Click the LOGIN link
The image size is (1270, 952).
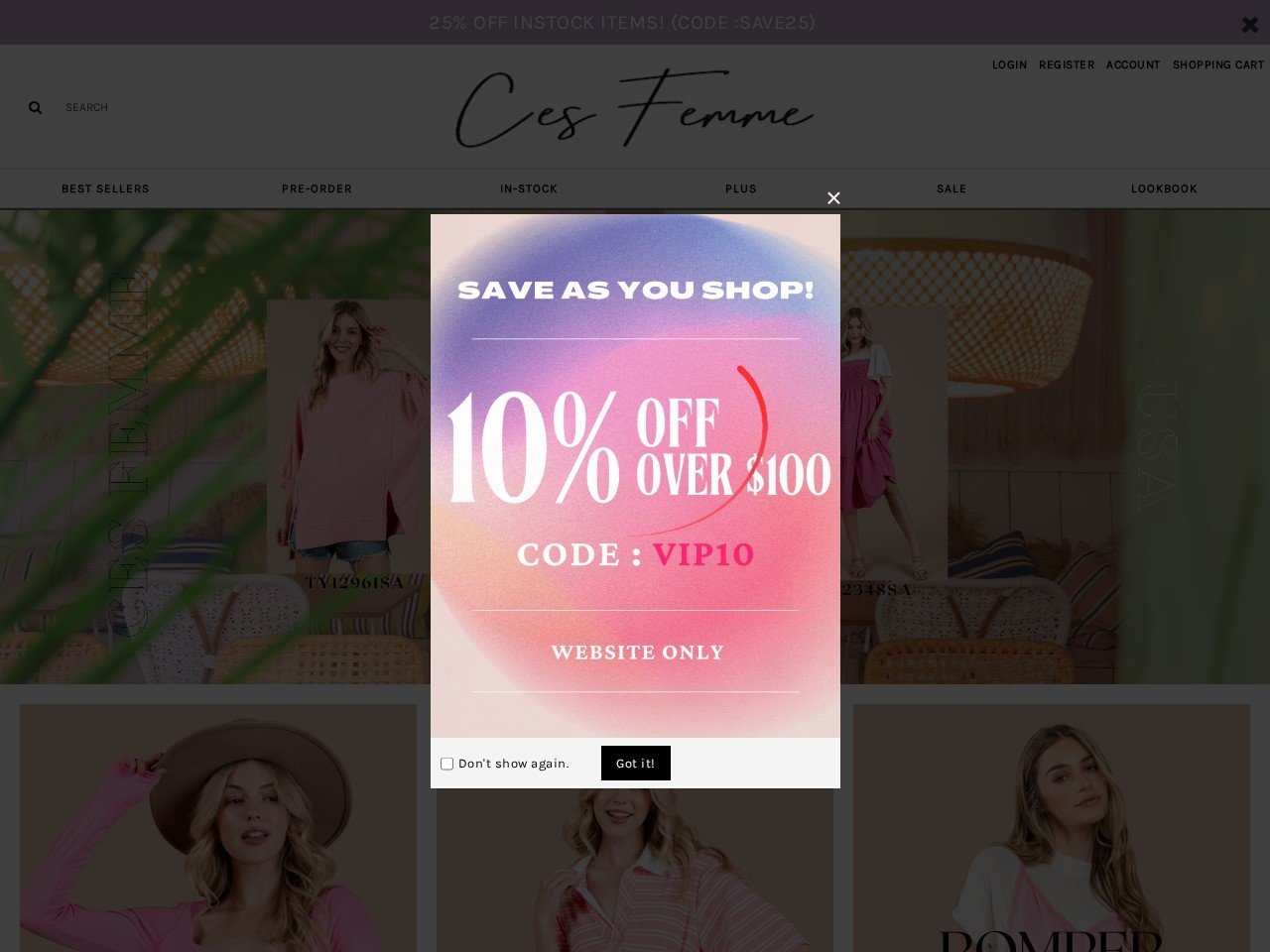[1009, 64]
